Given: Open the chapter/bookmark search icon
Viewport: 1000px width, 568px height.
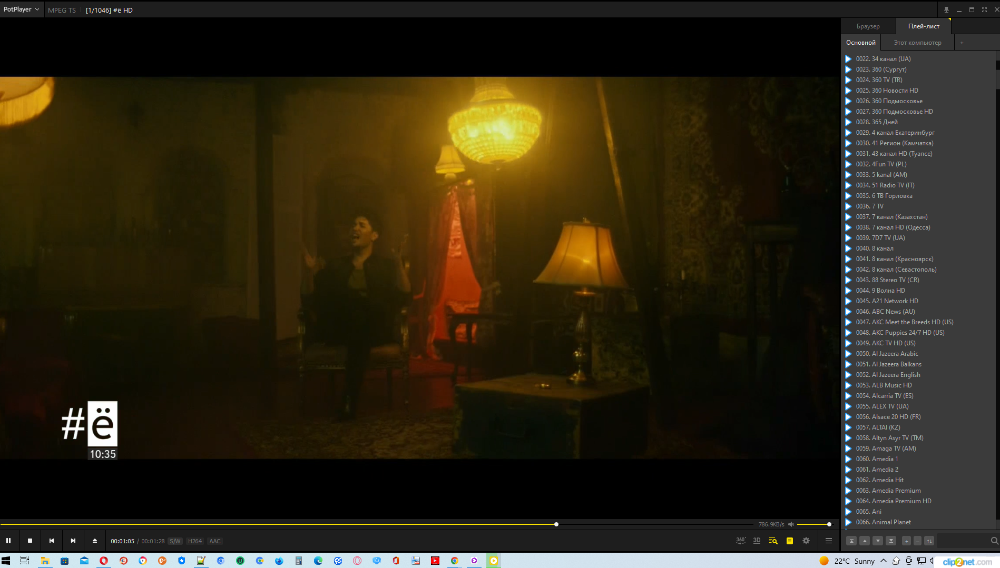Looking at the screenshot, I should (x=773, y=541).
